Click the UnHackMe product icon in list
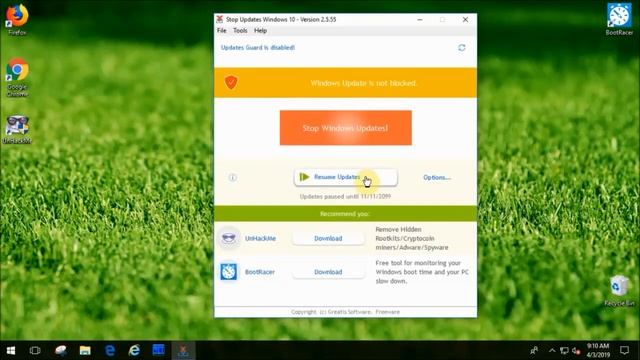 pyautogui.click(x=229, y=238)
